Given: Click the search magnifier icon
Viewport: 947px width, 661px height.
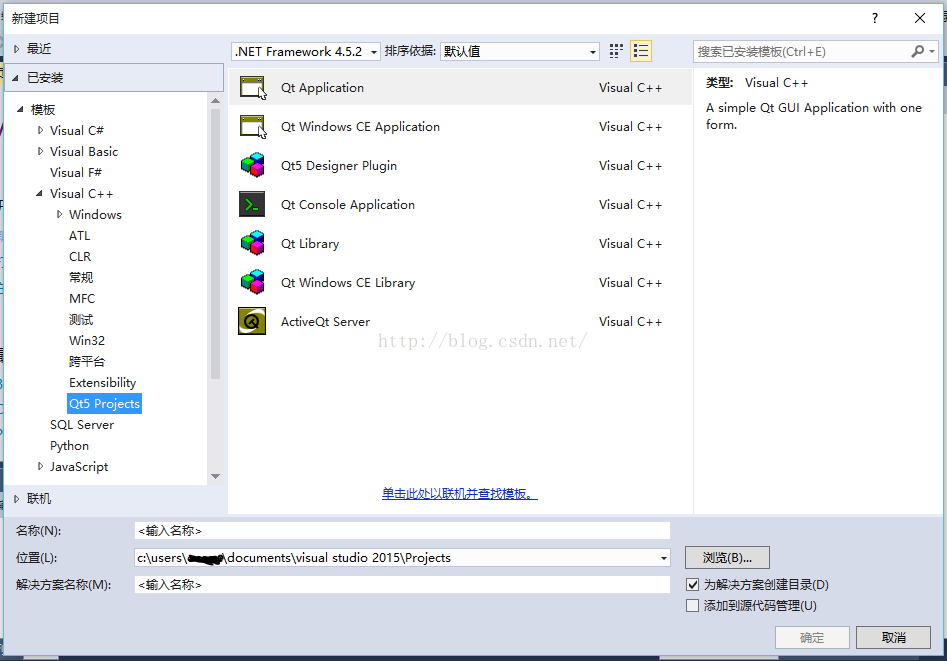Looking at the screenshot, I should (917, 51).
